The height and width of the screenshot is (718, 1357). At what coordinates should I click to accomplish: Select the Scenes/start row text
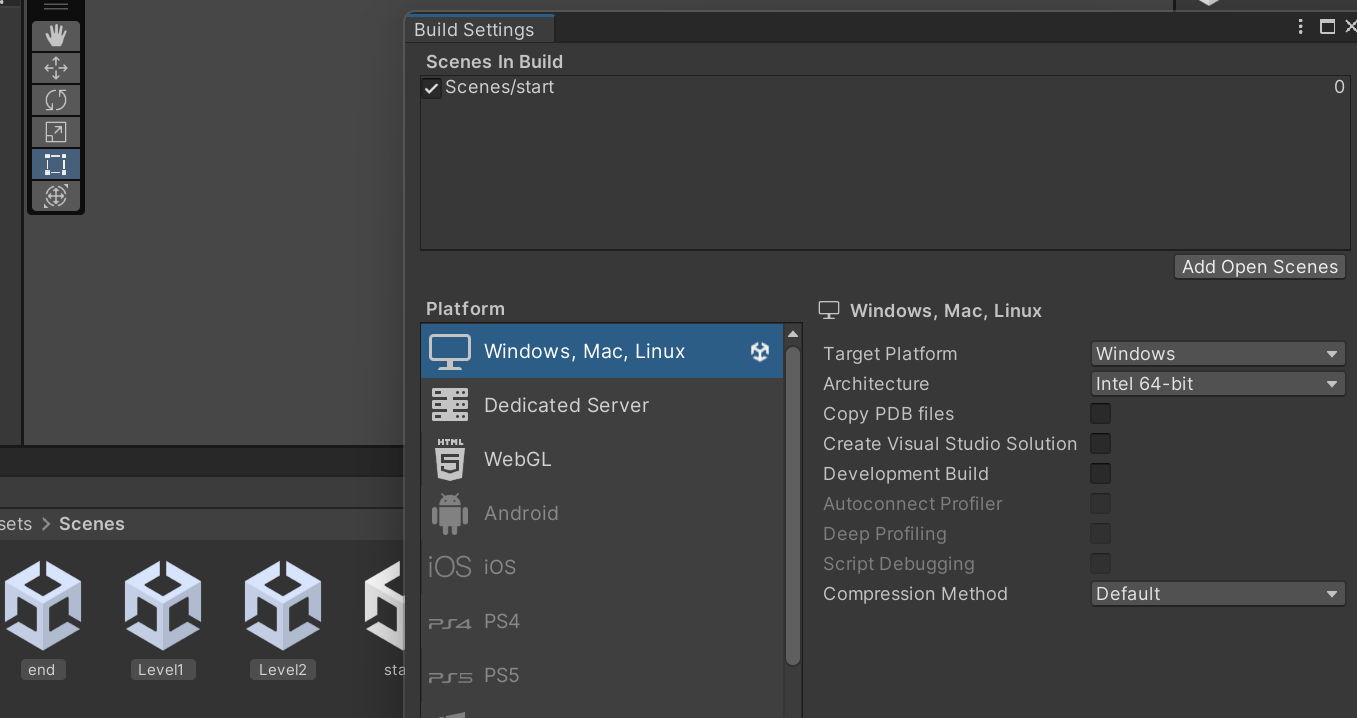pos(500,87)
